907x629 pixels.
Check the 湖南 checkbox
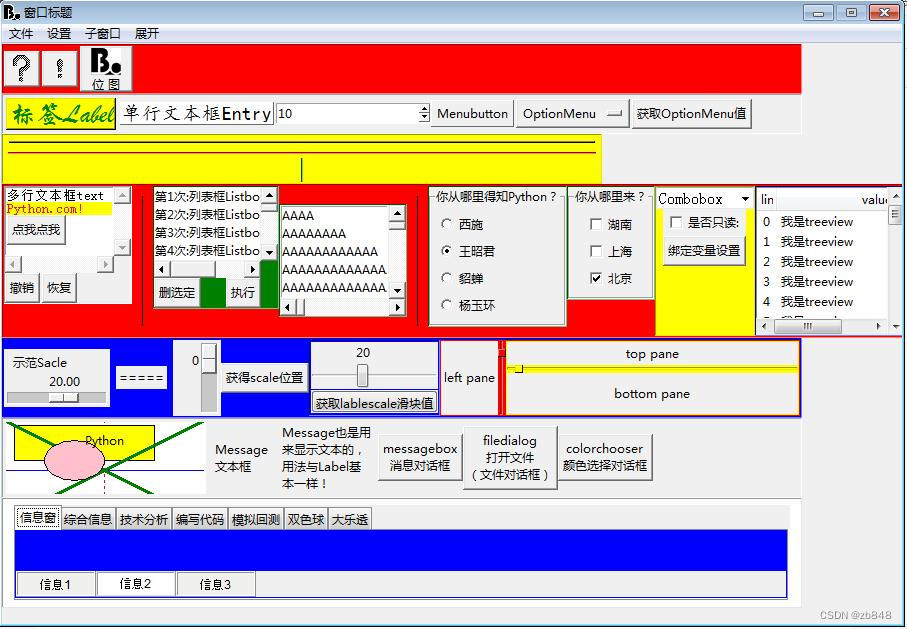pos(596,224)
